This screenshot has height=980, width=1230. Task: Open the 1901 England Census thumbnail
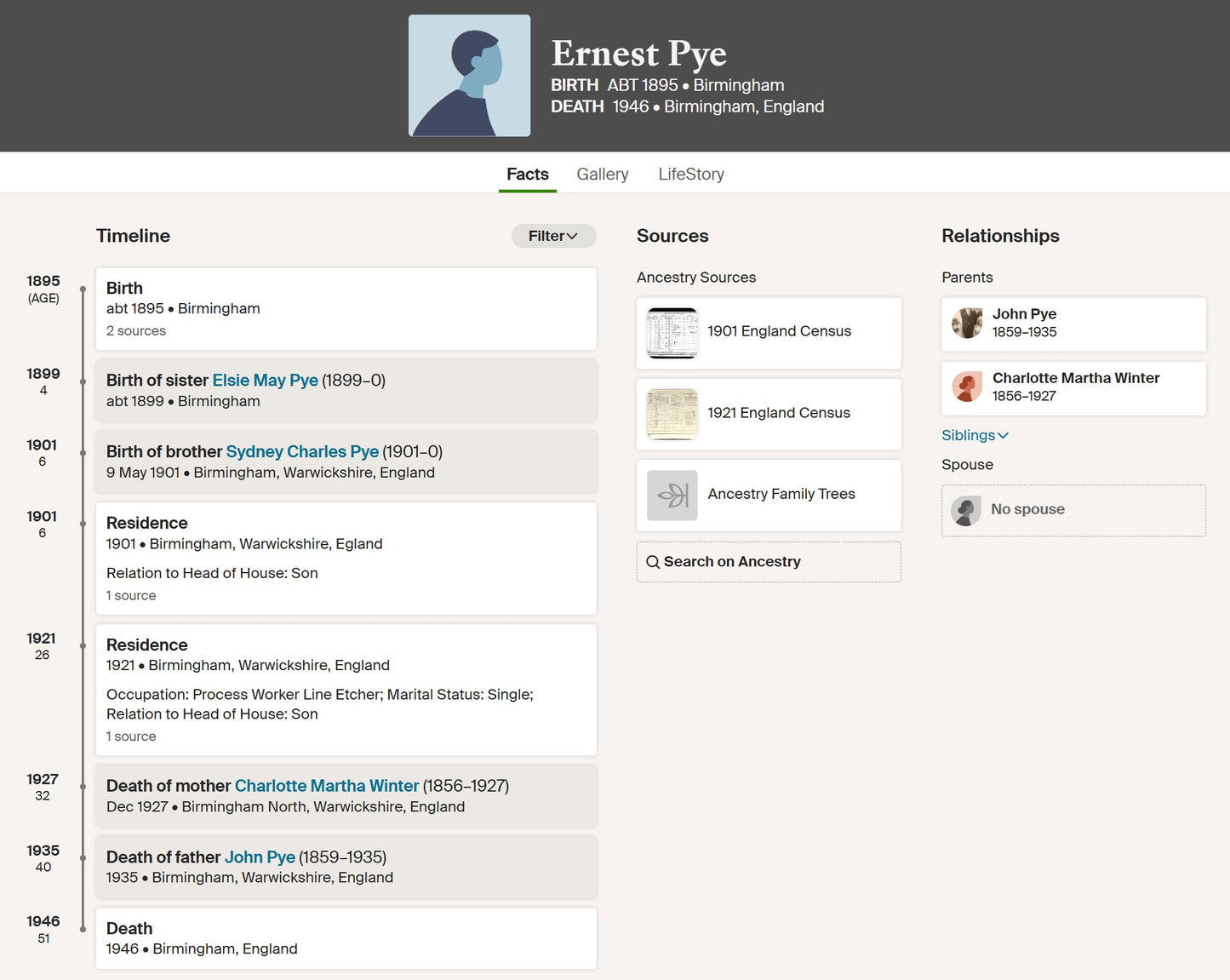[x=672, y=333]
